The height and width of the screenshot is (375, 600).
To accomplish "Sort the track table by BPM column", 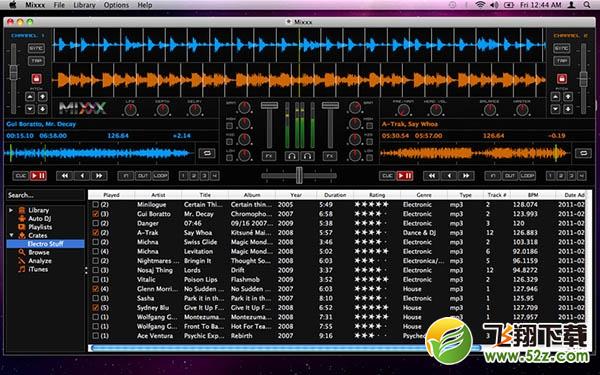I will (x=533, y=195).
